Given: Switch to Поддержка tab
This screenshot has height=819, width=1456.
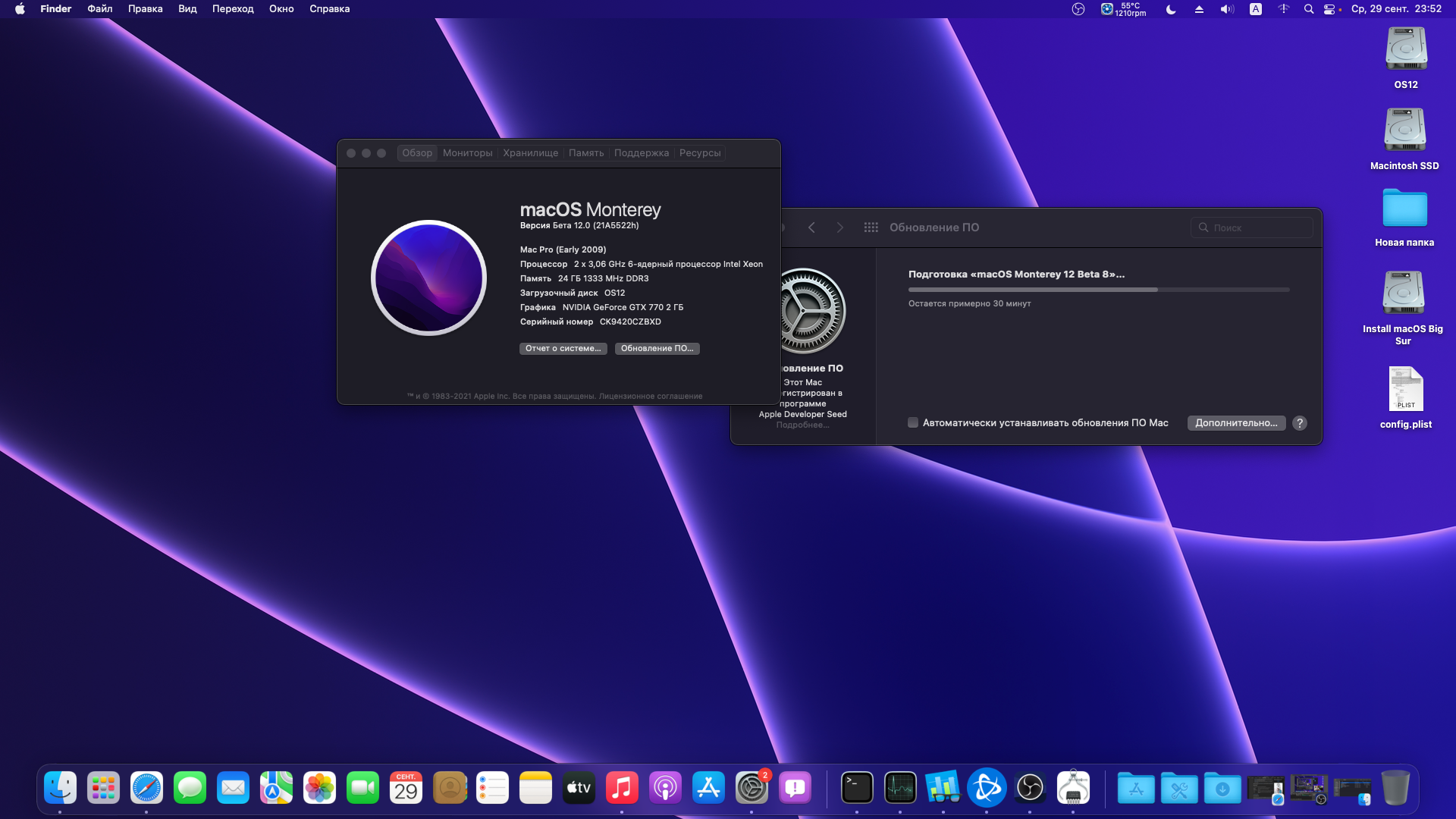Looking at the screenshot, I should click(x=642, y=153).
